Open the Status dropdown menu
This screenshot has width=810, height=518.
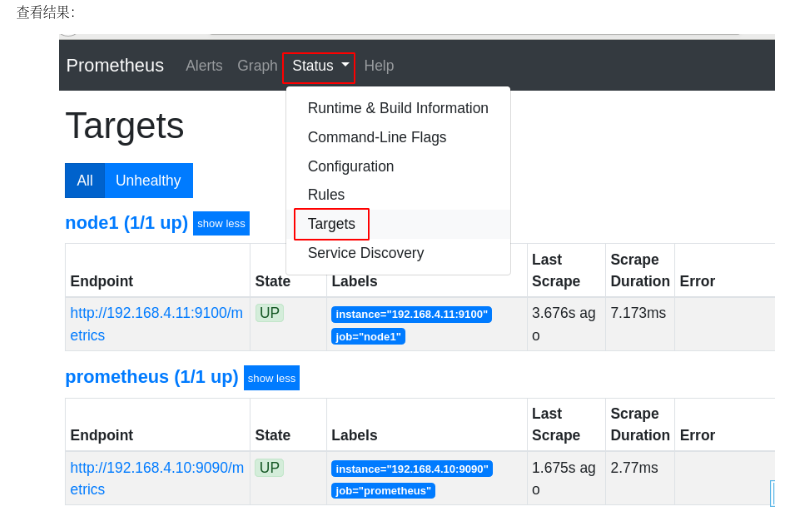321,66
